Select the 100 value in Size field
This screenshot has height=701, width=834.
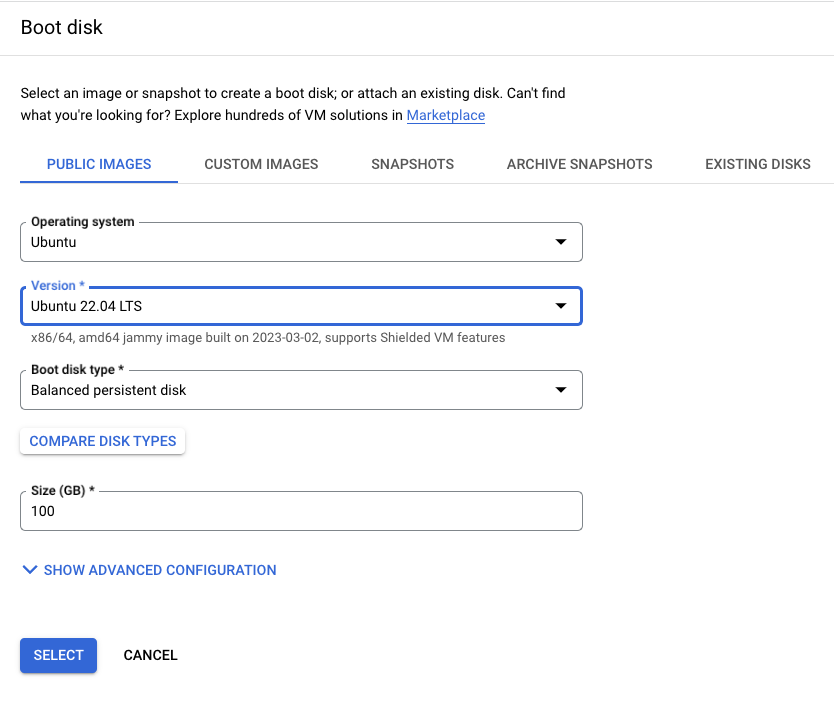pyautogui.click(x=40, y=511)
